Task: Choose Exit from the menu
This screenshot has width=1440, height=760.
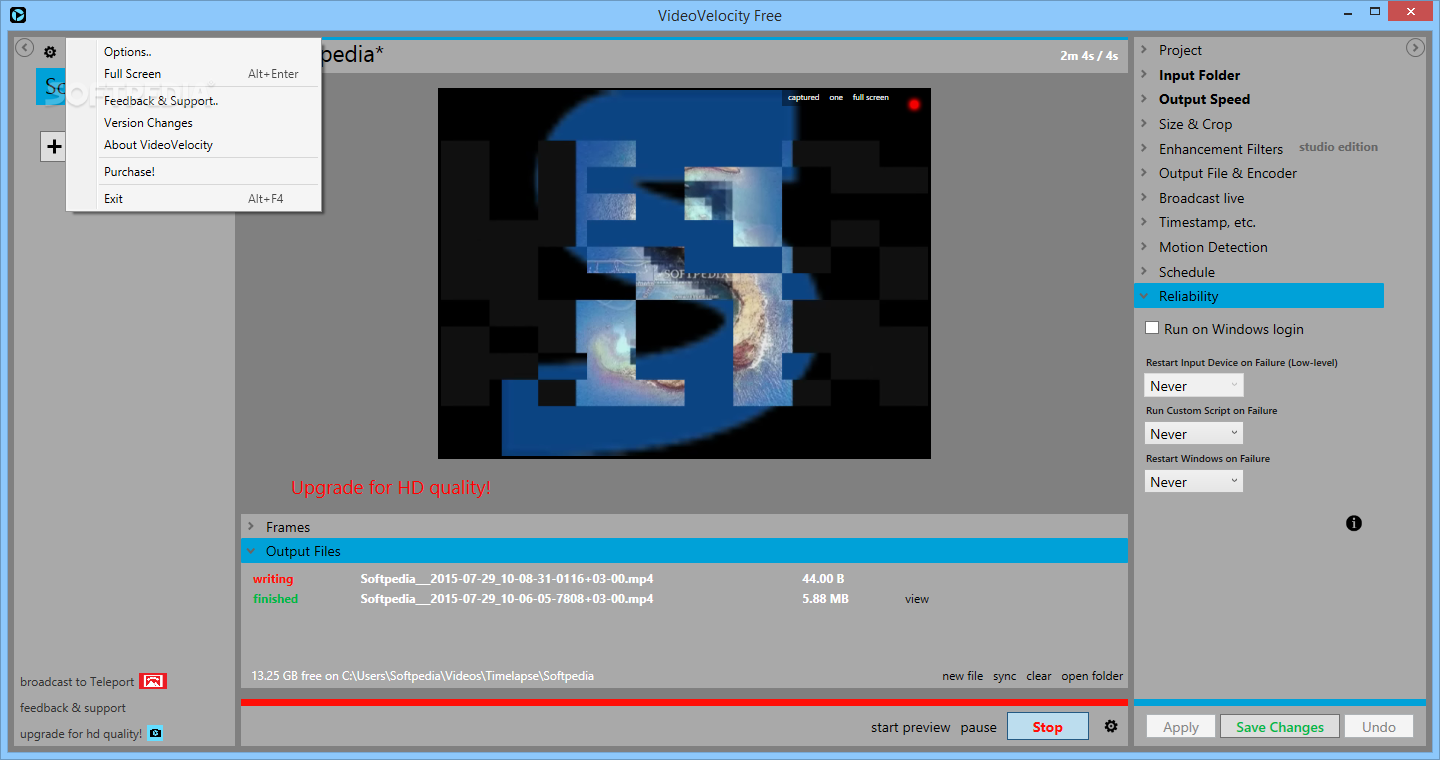Action: pos(193,199)
